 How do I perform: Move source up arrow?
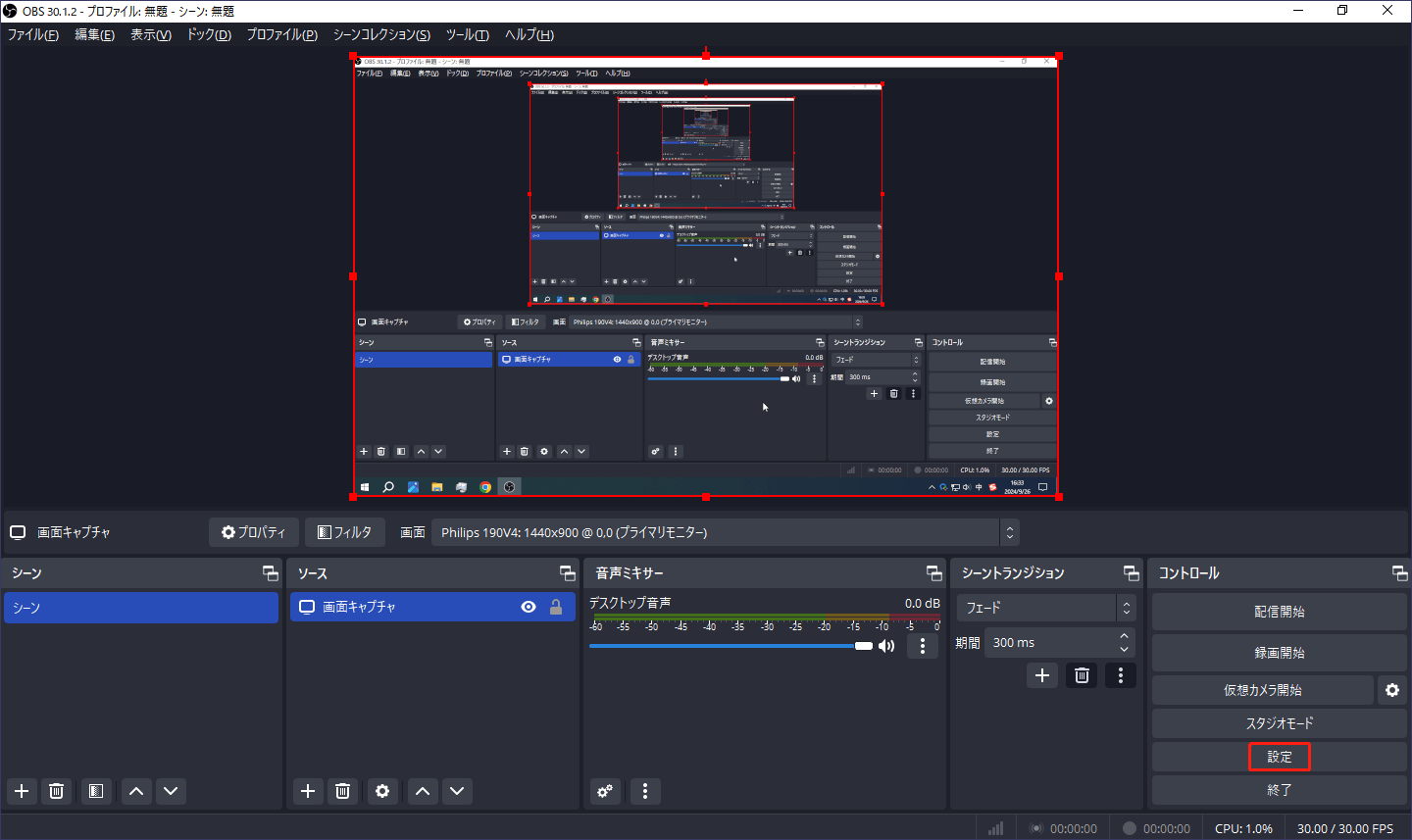click(423, 791)
